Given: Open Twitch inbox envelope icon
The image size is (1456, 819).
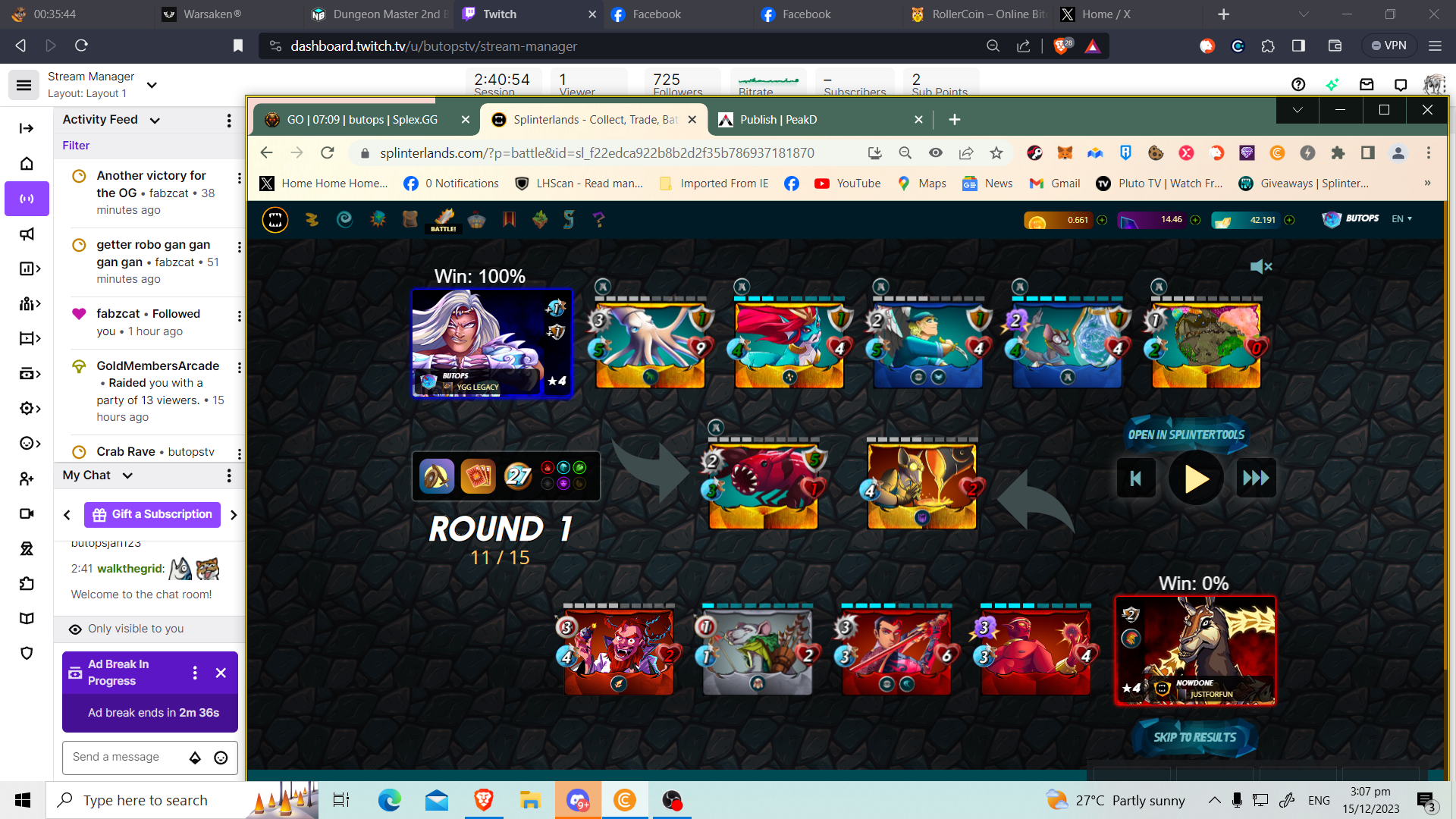Looking at the screenshot, I should pos(1367,84).
